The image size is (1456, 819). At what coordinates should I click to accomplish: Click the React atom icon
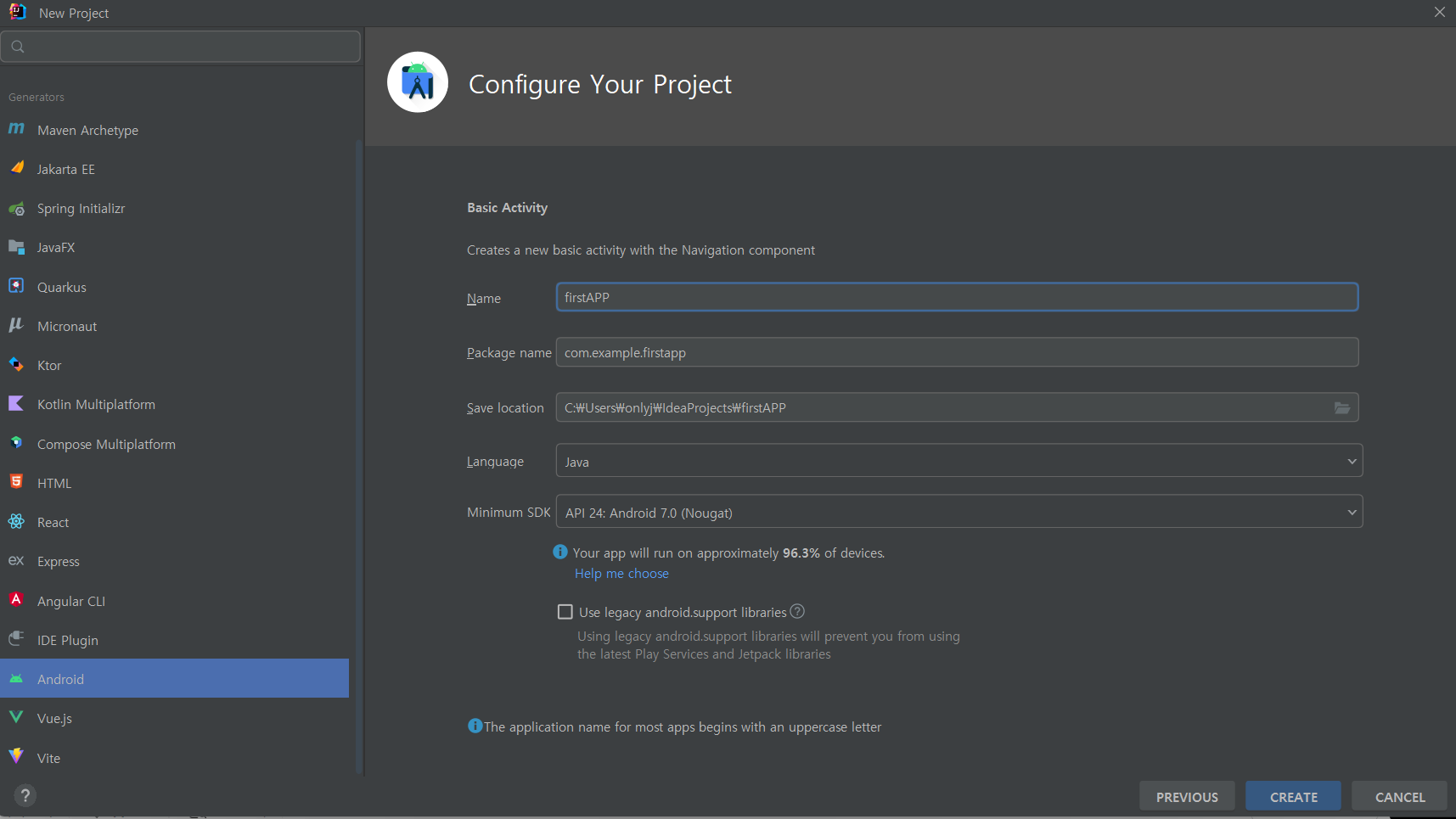(x=16, y=521)
